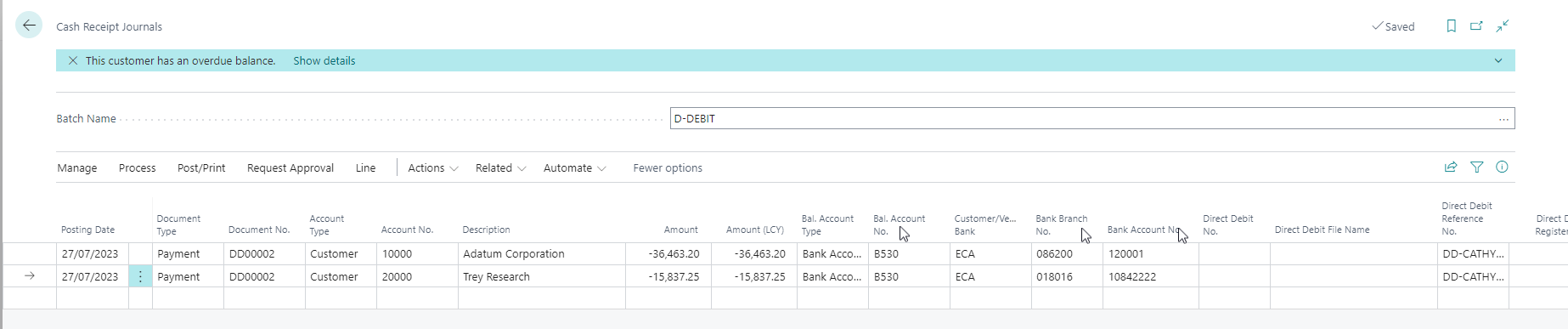1568x329 pixels.
Task: Click the Direct Debit No. column header
Action: click(1227, 224)
